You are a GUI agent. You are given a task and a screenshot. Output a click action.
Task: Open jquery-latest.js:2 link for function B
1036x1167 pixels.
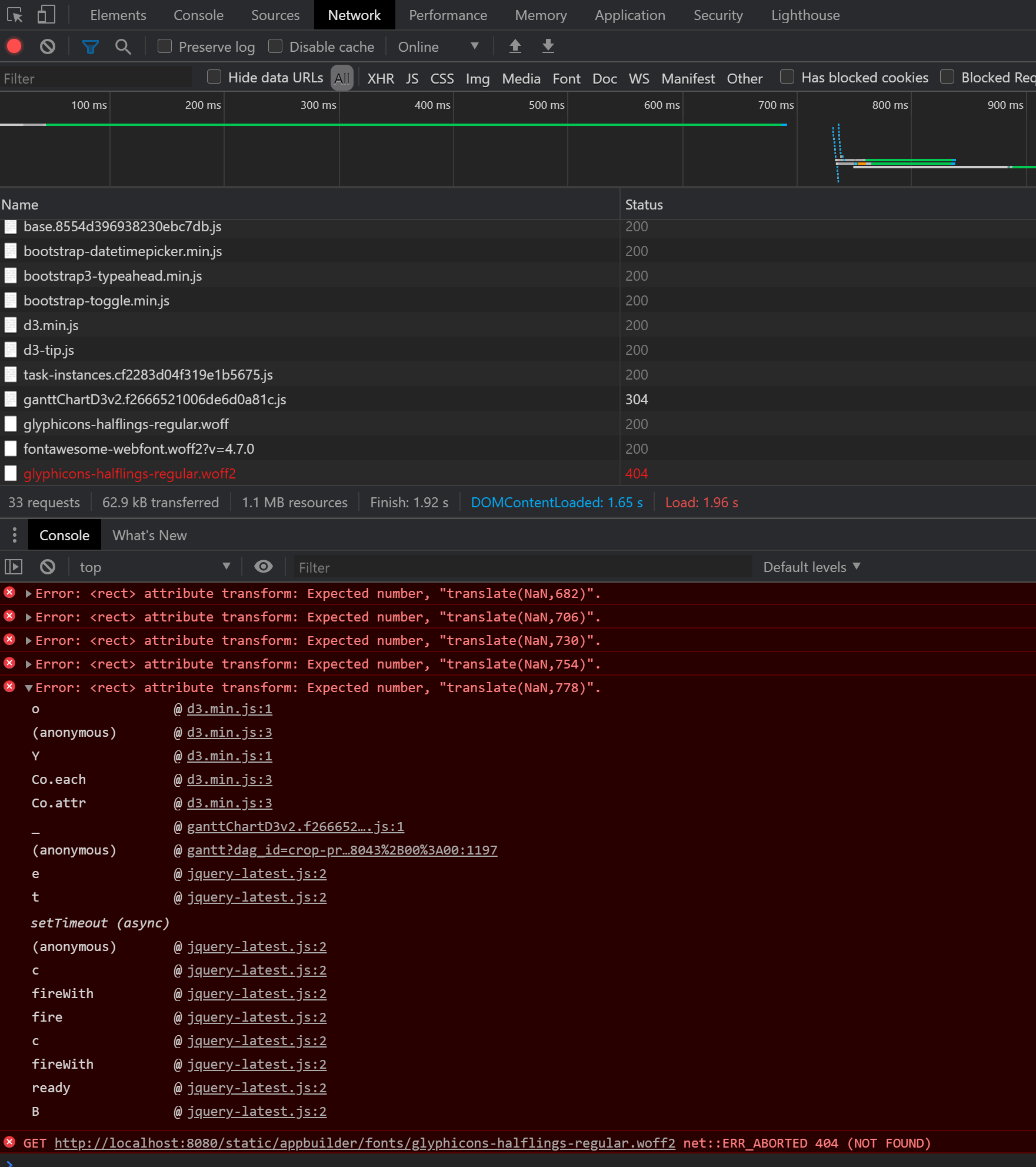(x=256, y=1111)
